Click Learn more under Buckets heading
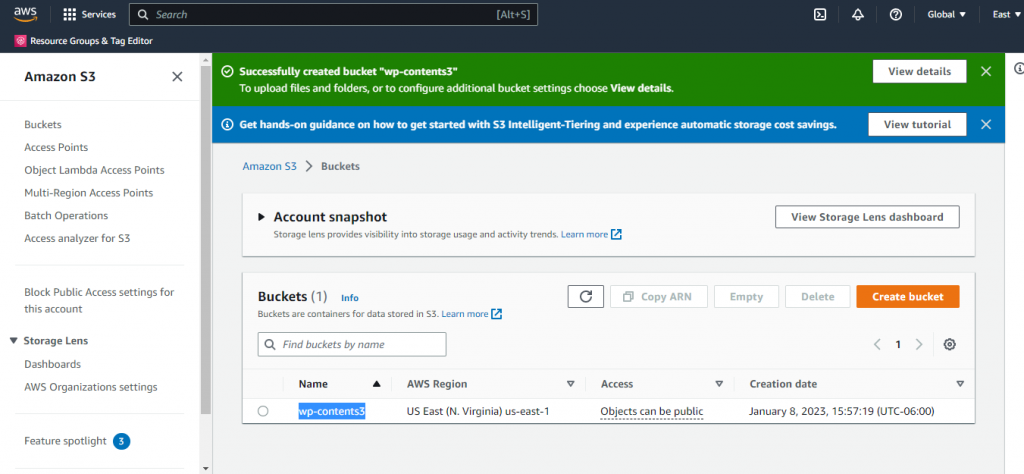Viewport: 1024px width, 474px height. click(x=465, y=314)
